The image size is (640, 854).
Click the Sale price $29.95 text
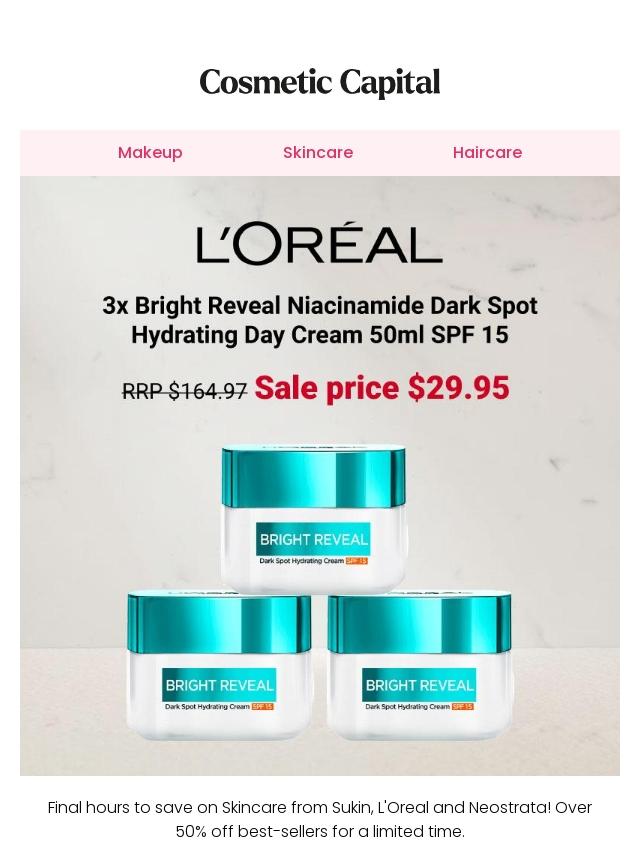point(382,388)
